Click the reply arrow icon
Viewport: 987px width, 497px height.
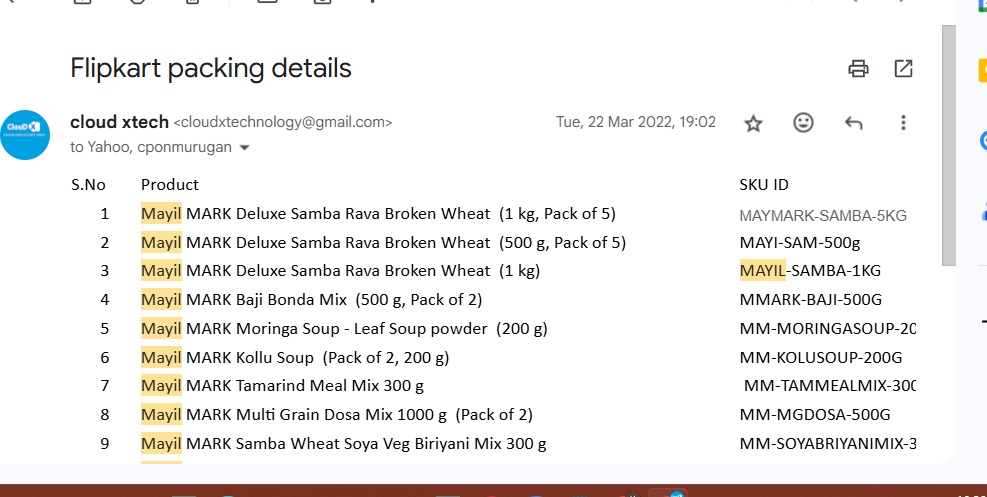pyautogui.click(x=853, y=123)
